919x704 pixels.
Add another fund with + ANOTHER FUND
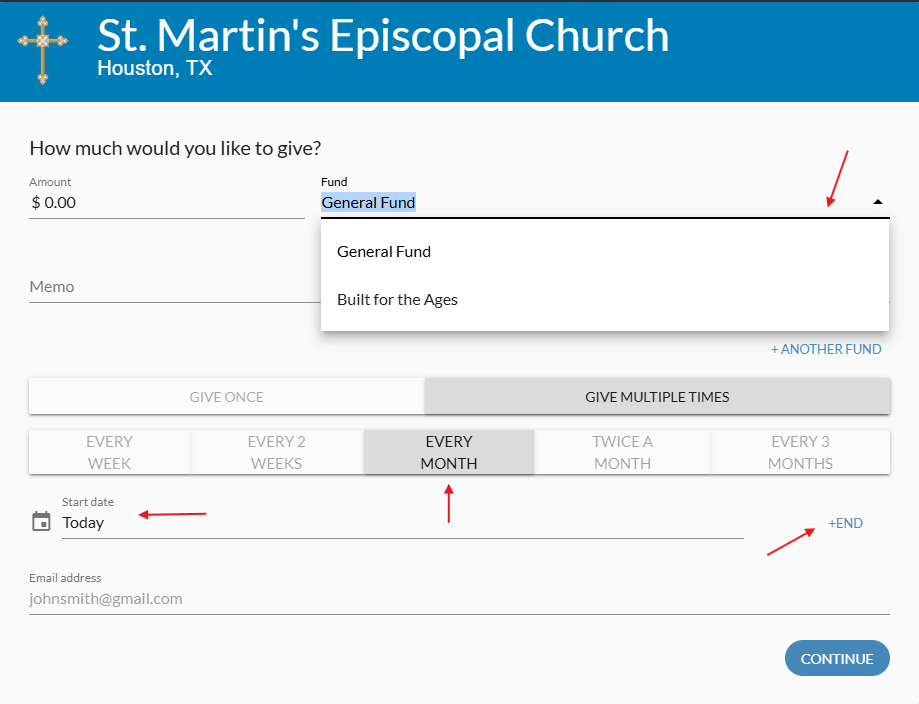tap(826, 349)
